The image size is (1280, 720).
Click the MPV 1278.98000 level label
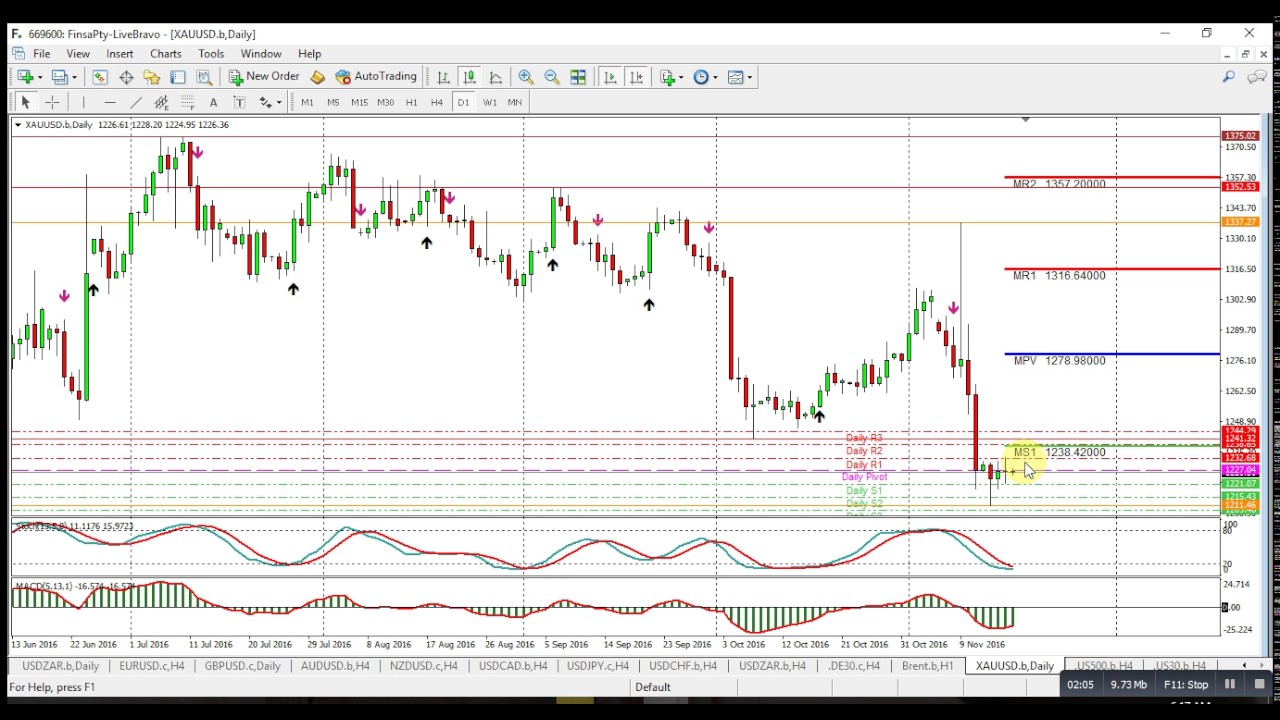pos(1060,361)
